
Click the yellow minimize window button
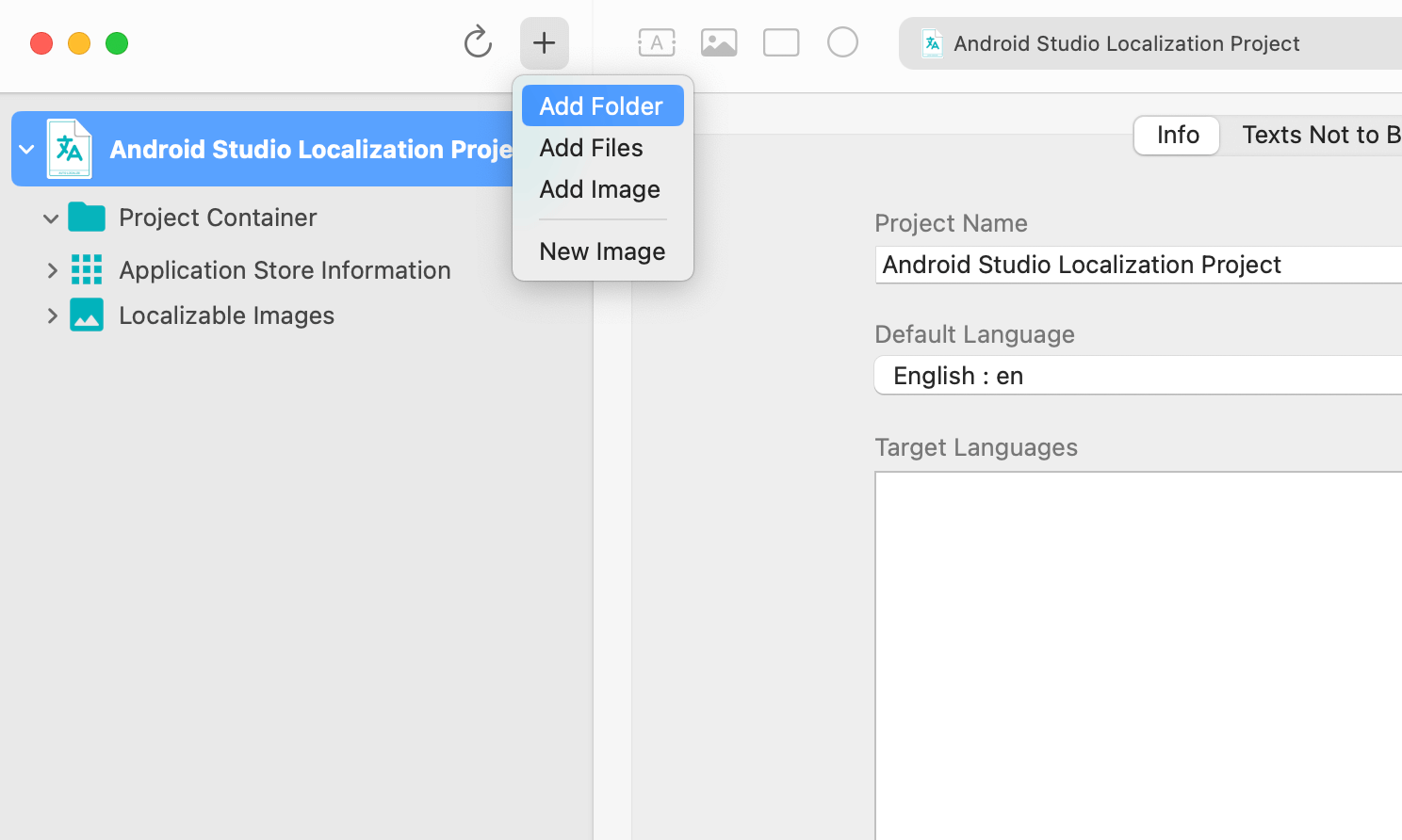click(79, 43)
